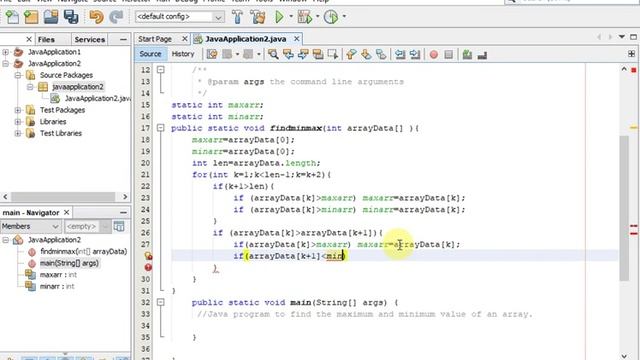Toggle Rectangular Selection icon
This screenshot has width=640, height=360.
point(333,54)
